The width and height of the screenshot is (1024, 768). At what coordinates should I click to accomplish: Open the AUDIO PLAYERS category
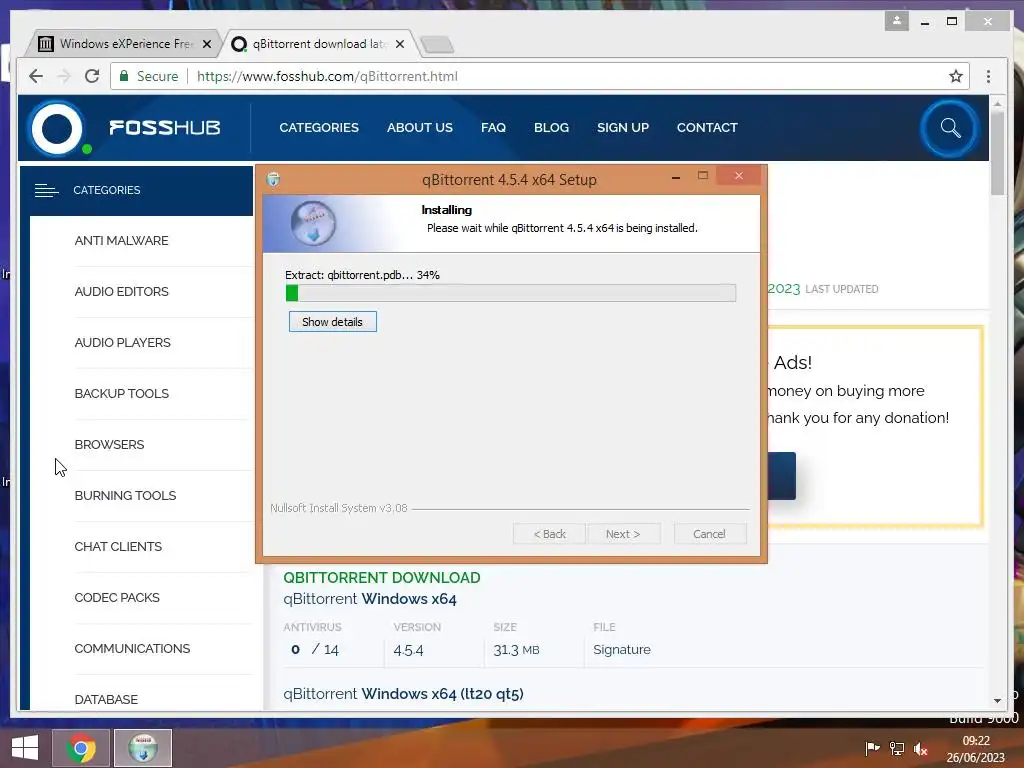[x=123, y=342]
